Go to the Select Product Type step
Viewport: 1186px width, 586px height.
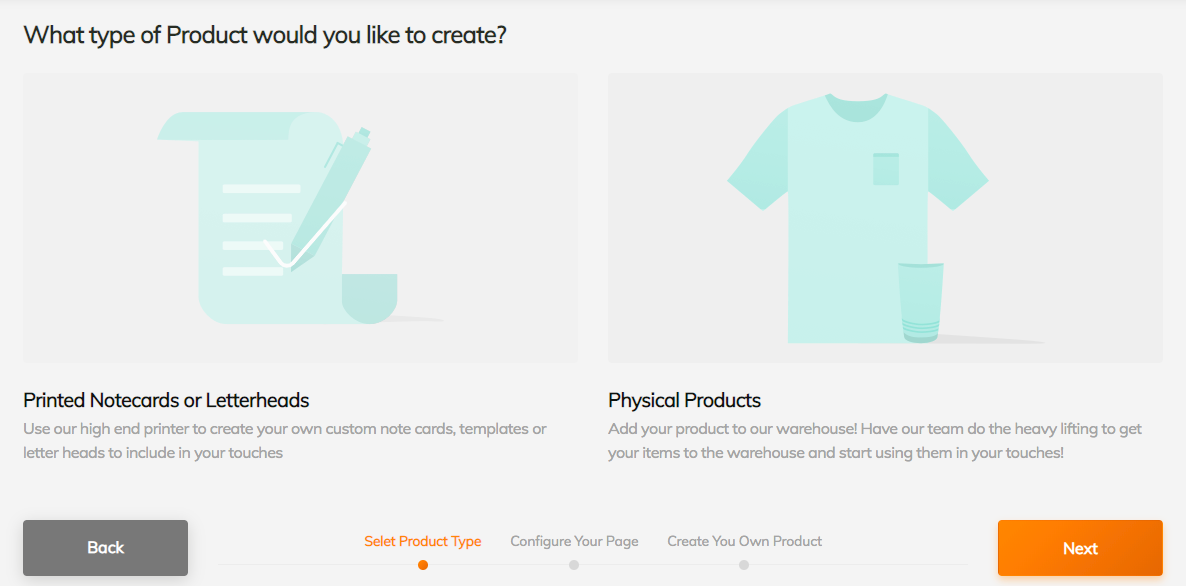coord(422,541)
